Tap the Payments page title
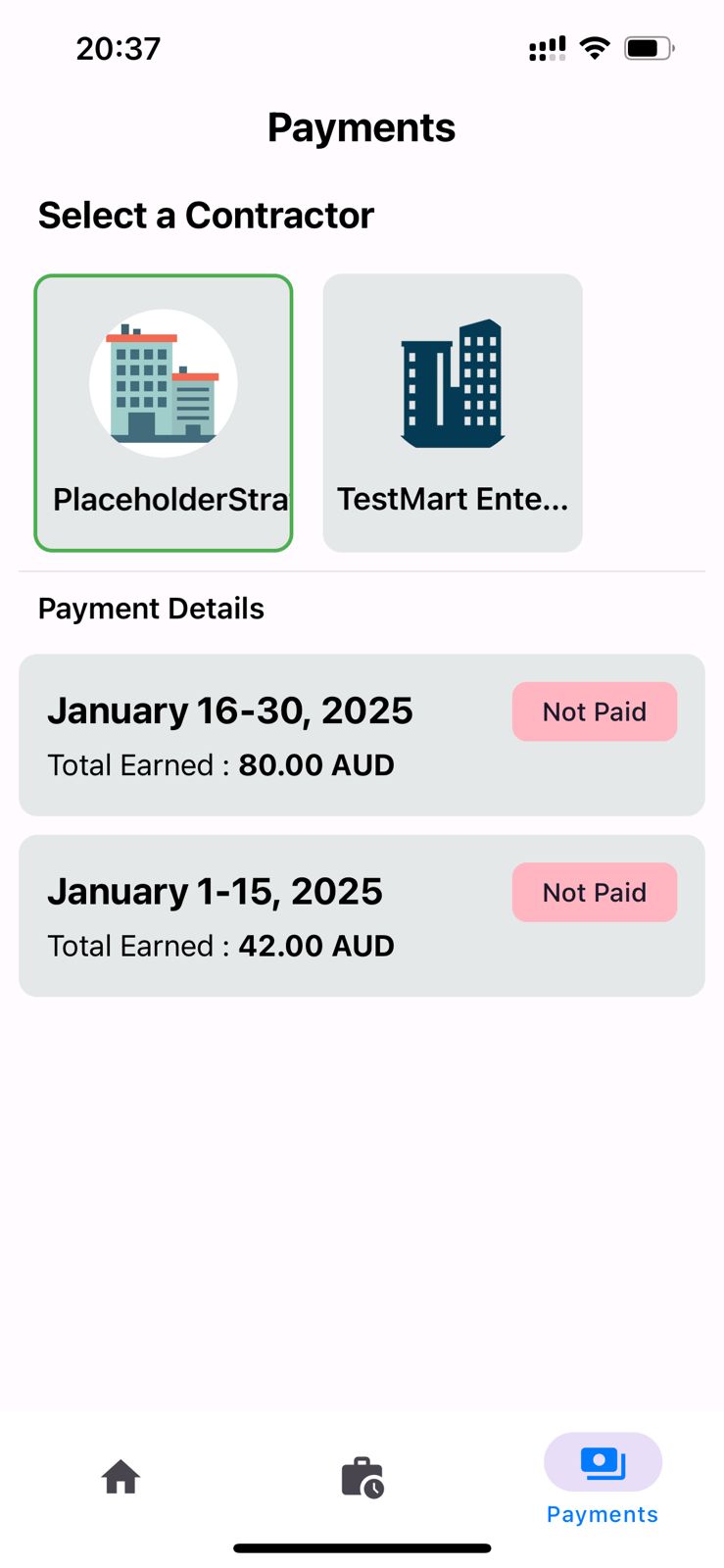Viewport: 724px width, 1568px height. point(362,127)
